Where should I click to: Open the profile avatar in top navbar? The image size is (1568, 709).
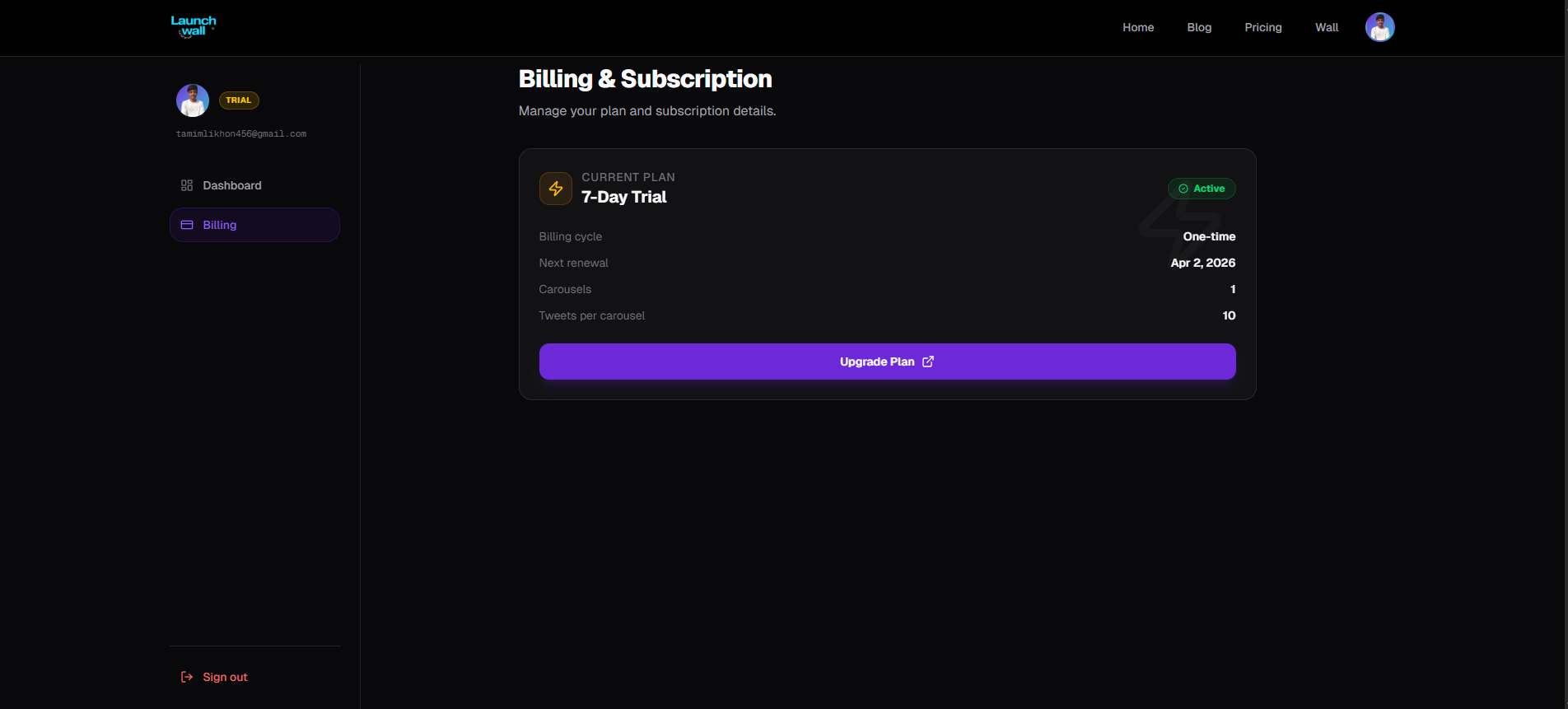click(1379, 27)
